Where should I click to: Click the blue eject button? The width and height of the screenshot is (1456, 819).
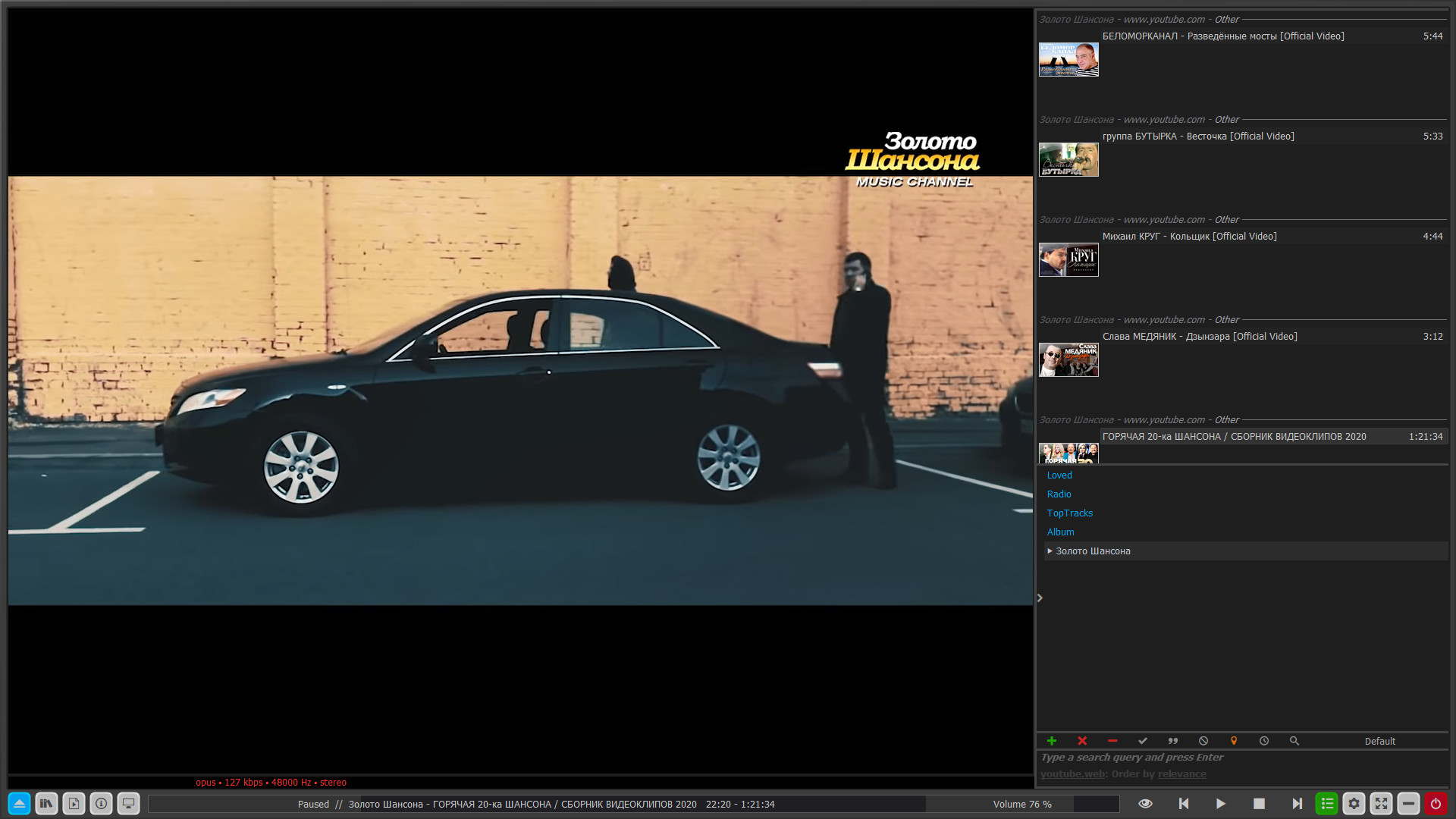coord(19,804)
